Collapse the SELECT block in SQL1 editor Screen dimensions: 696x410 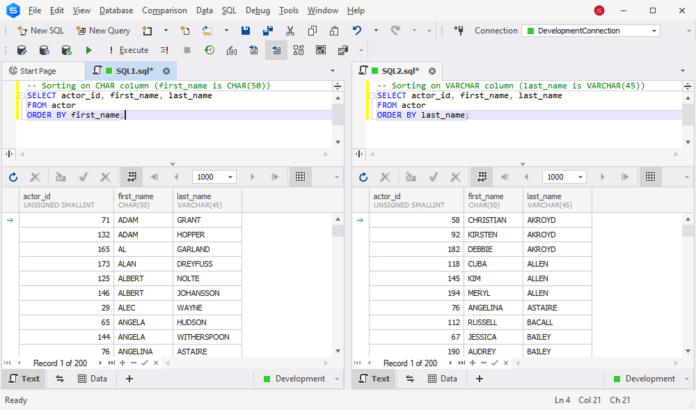[21, 95]
